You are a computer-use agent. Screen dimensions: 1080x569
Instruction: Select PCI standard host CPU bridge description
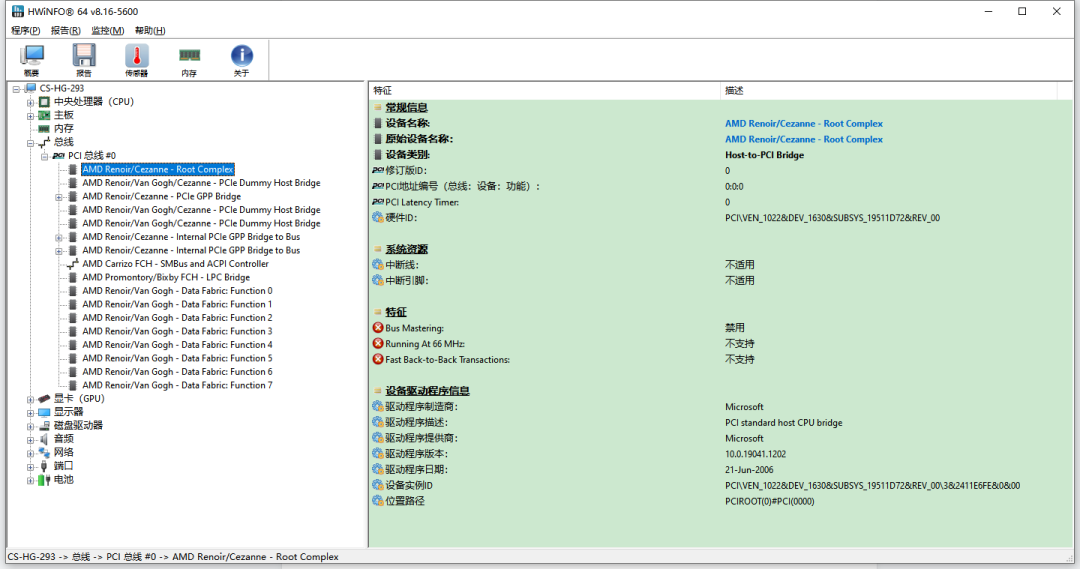[x=784, y=423]
